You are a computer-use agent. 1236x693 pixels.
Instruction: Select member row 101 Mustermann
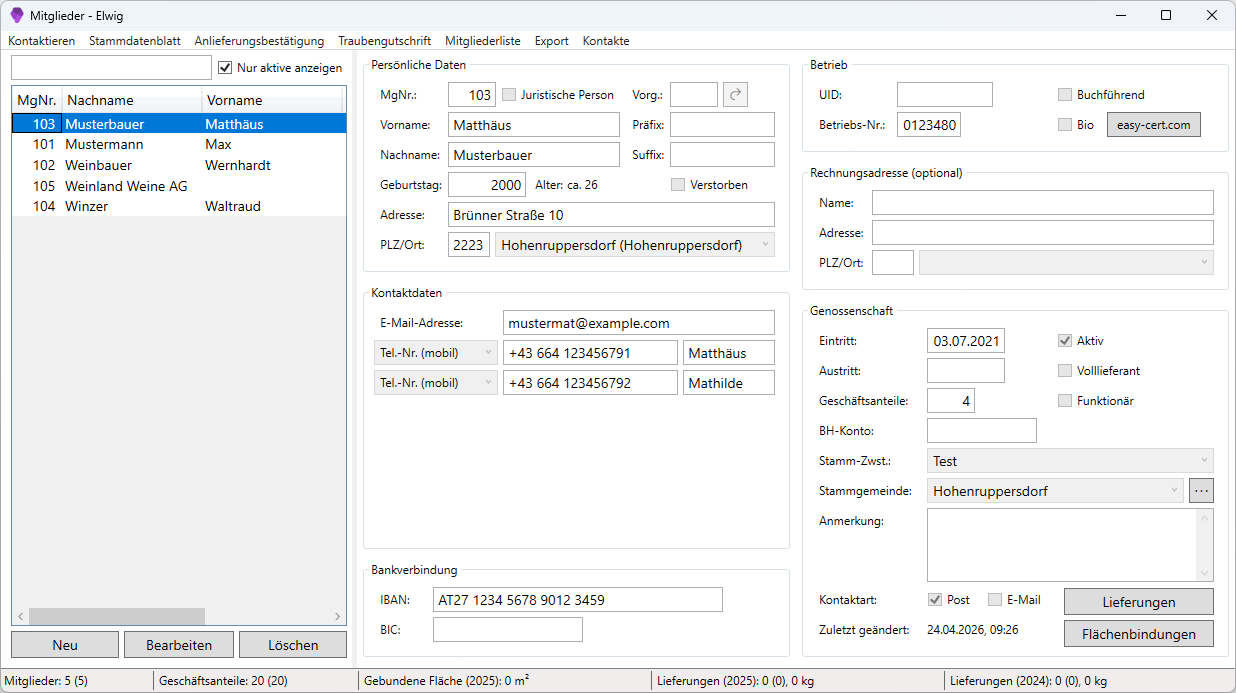[x=179, y=145]
